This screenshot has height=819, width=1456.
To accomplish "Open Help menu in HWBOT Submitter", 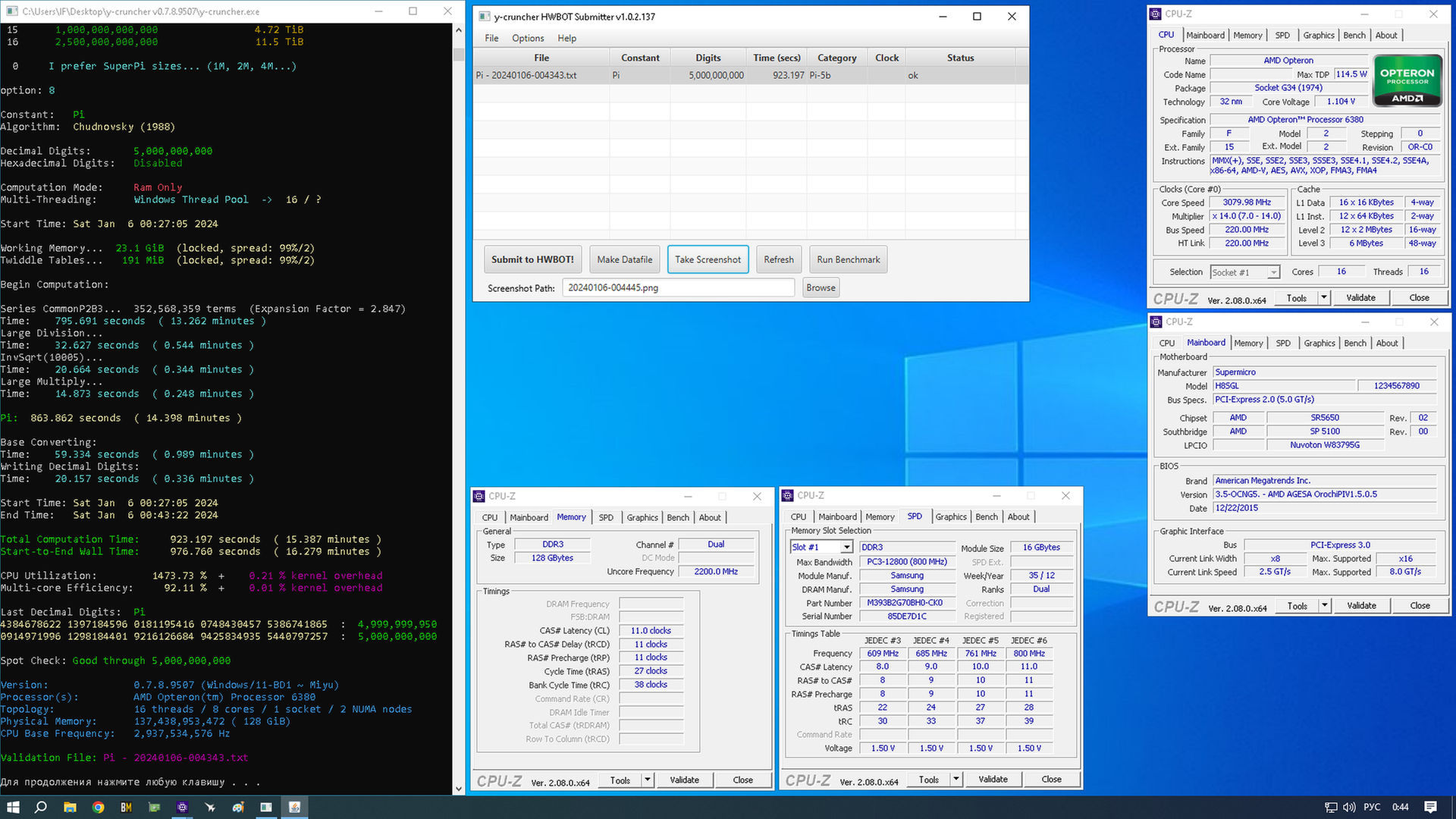I will point(566,38).
